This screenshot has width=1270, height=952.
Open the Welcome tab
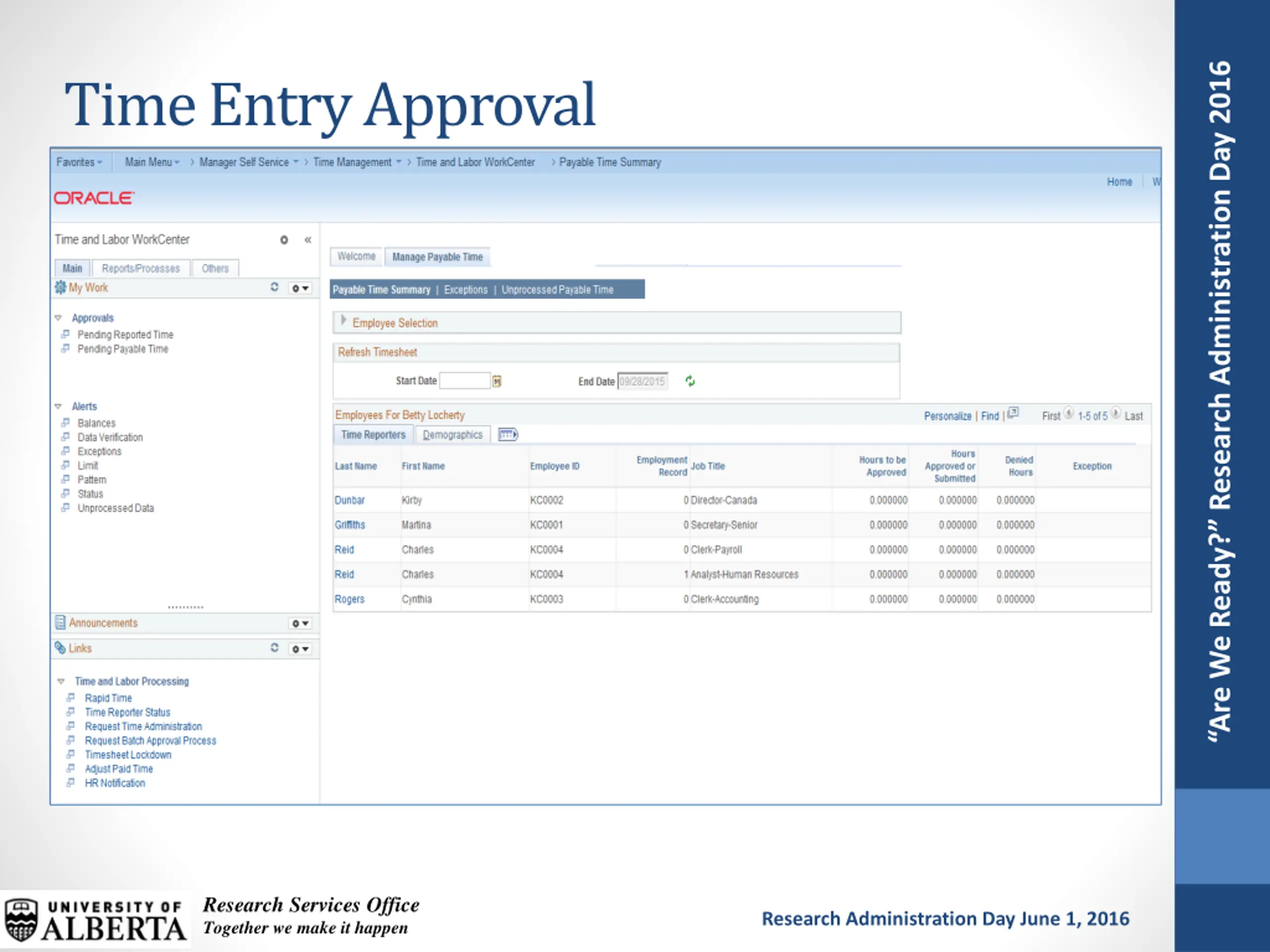click(x=357, y=256)
